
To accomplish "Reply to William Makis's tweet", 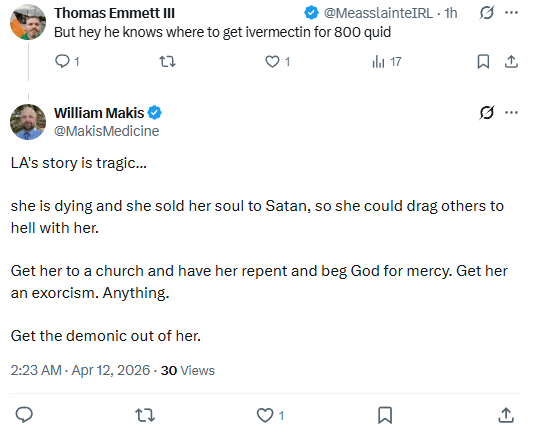I will click(x=24, y=415).
